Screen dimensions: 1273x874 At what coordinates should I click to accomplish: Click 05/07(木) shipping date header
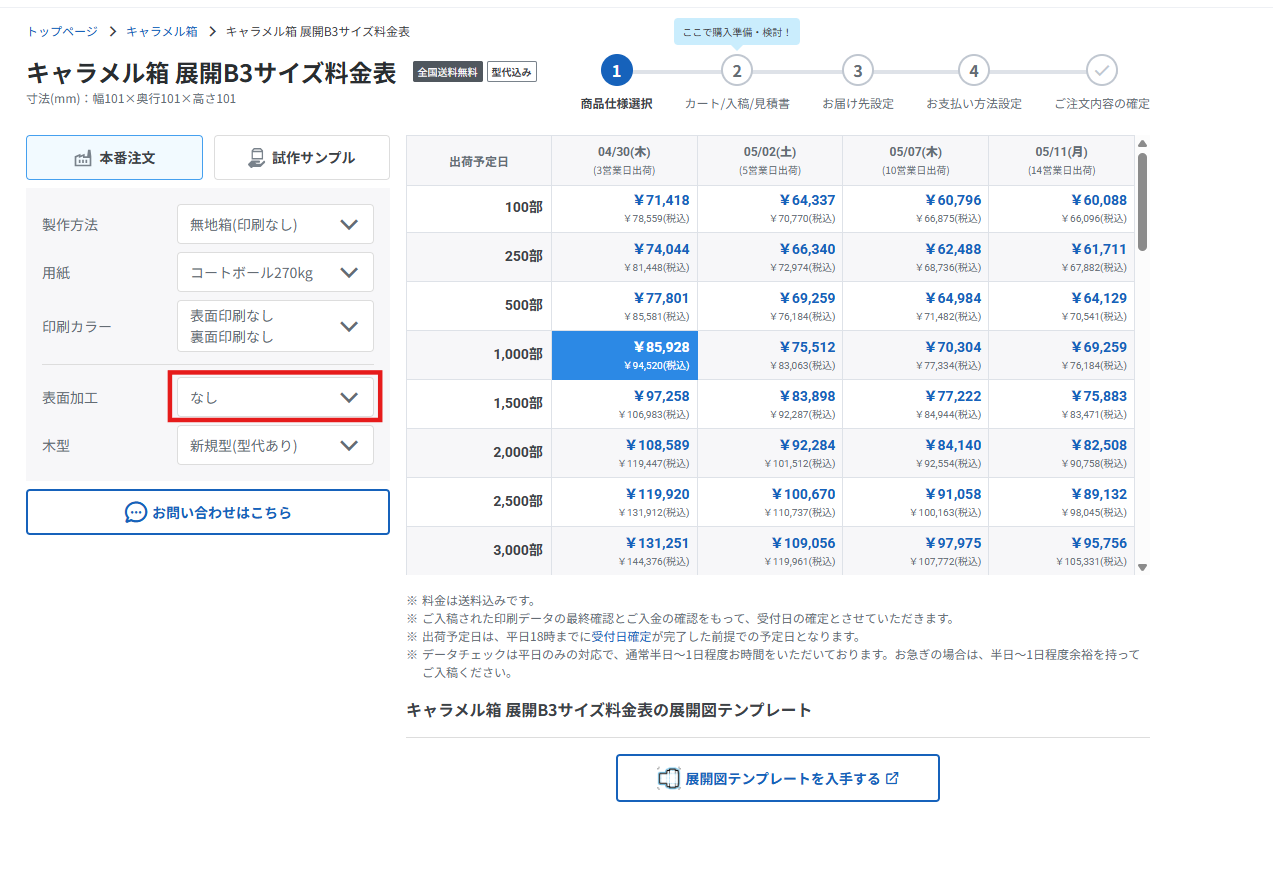916,160
